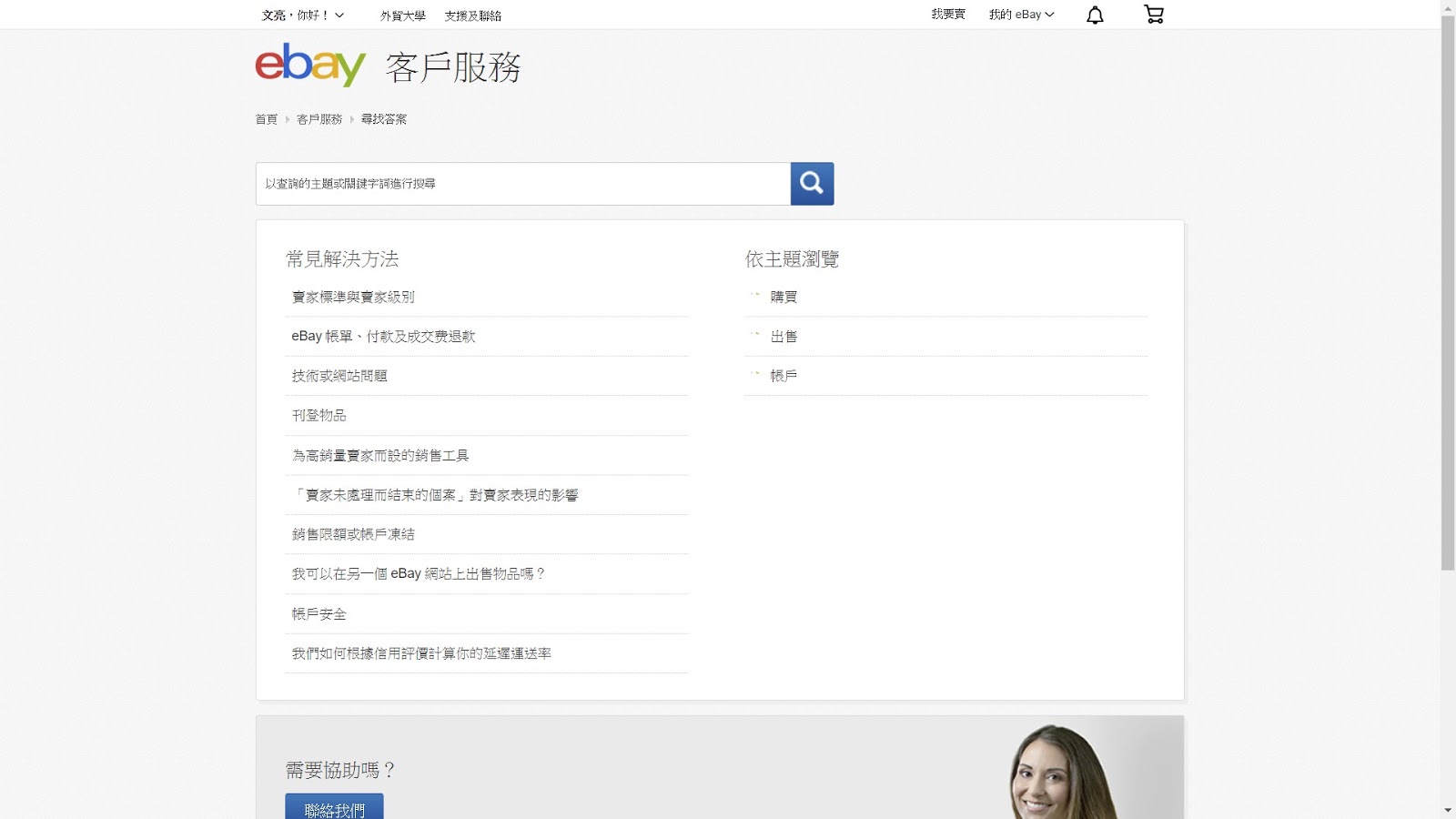Go to 客戶服務 breadcrumb
1456x819 pixels.
[319, 119]
